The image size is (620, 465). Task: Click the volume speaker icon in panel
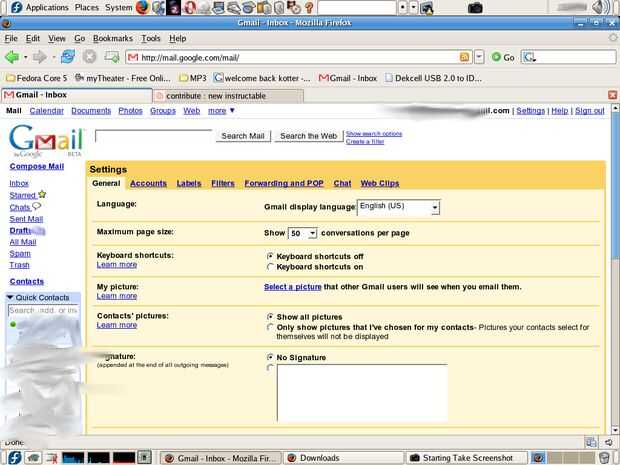pos(601,7)
